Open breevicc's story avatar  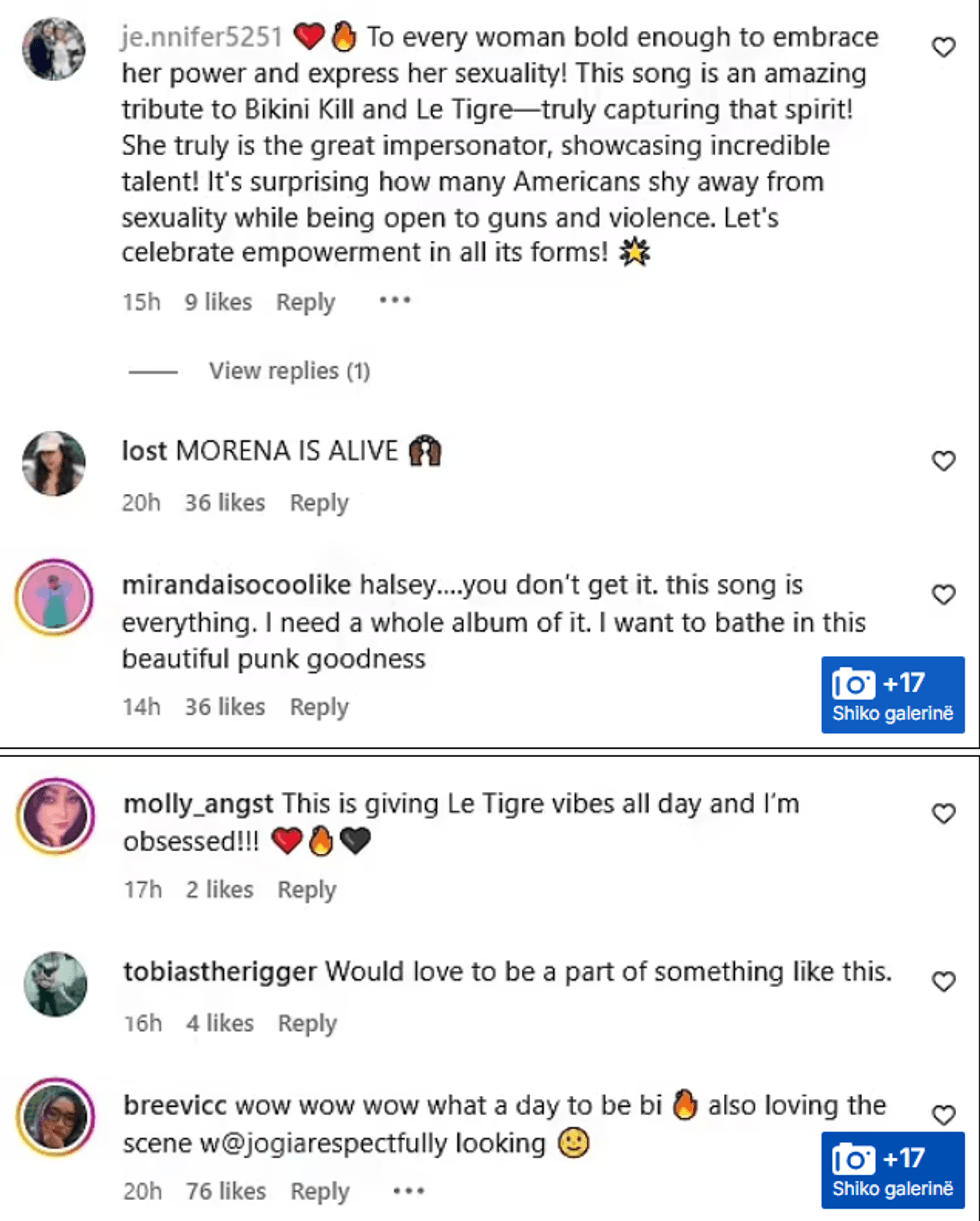(53, 1117)
